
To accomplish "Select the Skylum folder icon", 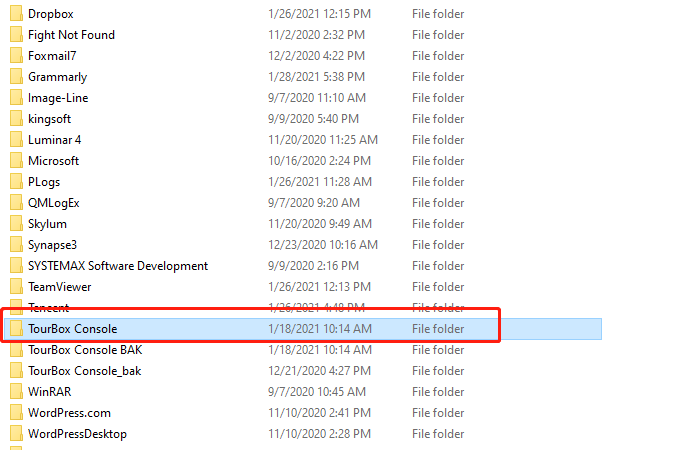I will (16, 224).
